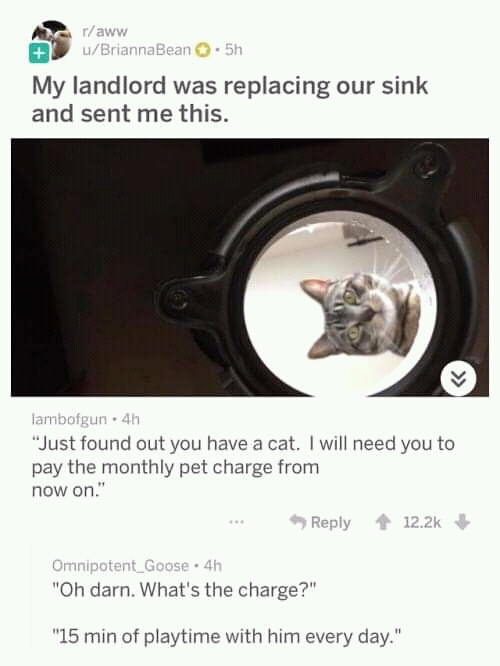Image resolution: width=500 pixels, height=666 pixels.
Task: Click the post title about landlord
Action: 229,100
